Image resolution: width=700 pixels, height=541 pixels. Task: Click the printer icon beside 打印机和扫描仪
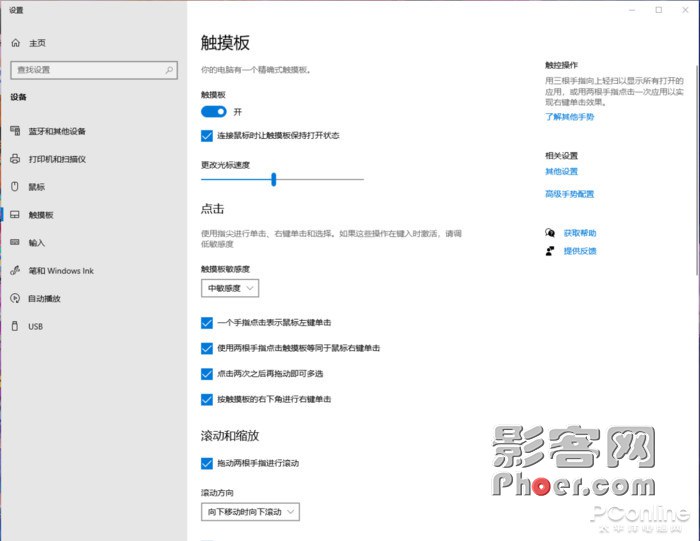[15, 159]
